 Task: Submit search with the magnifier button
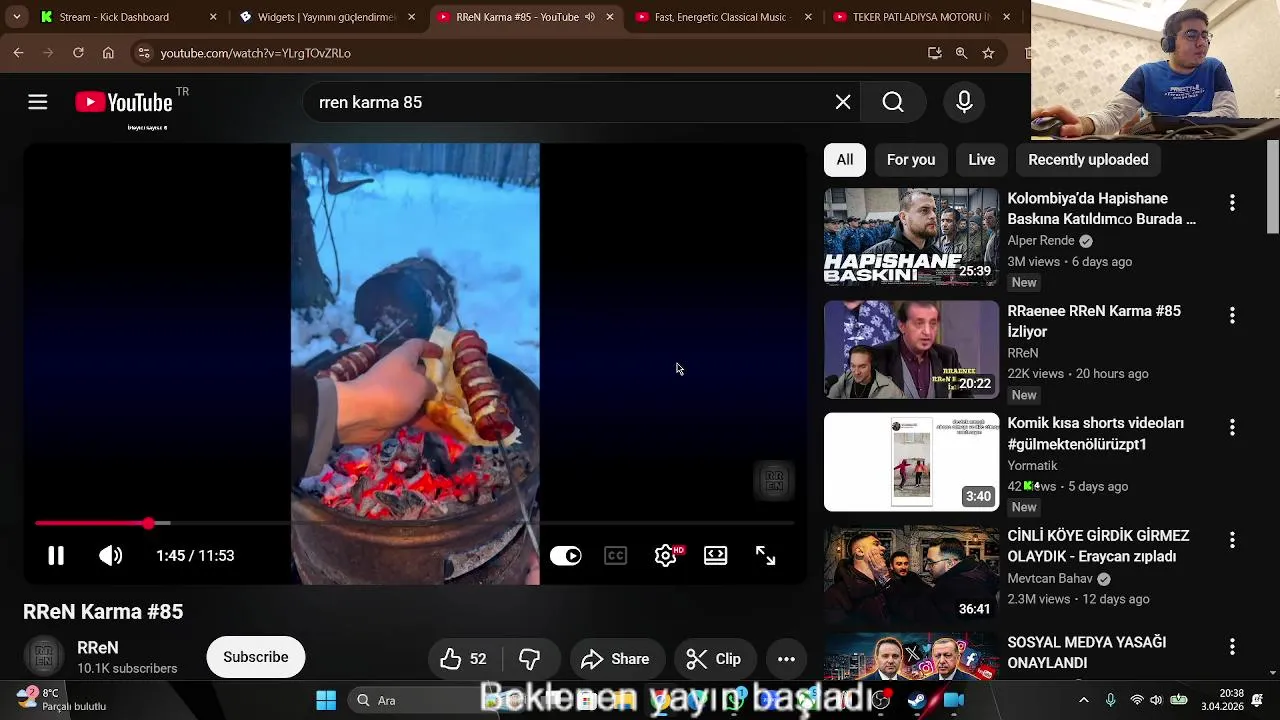893,102
